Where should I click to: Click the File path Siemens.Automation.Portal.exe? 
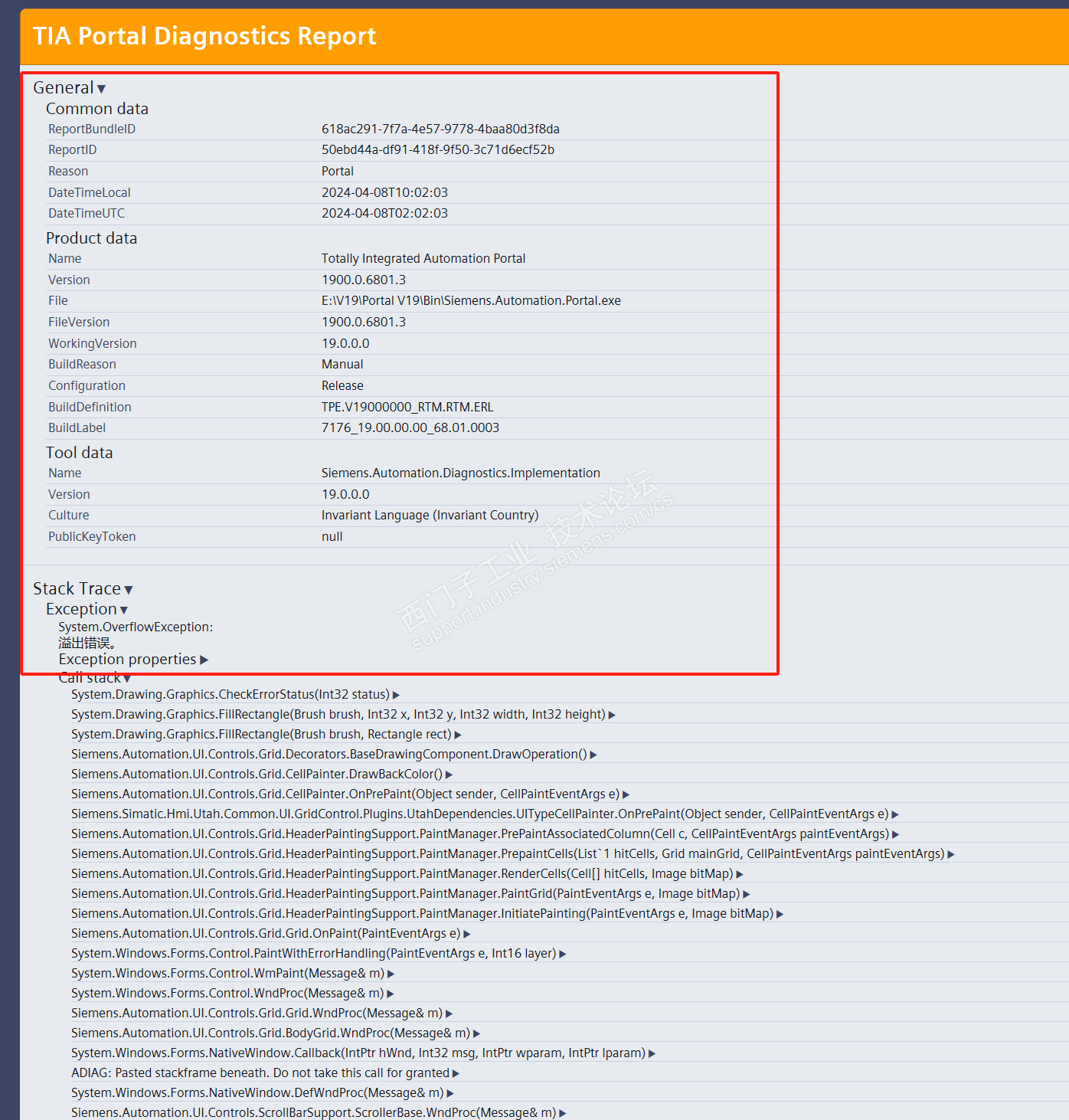point(471,301)
